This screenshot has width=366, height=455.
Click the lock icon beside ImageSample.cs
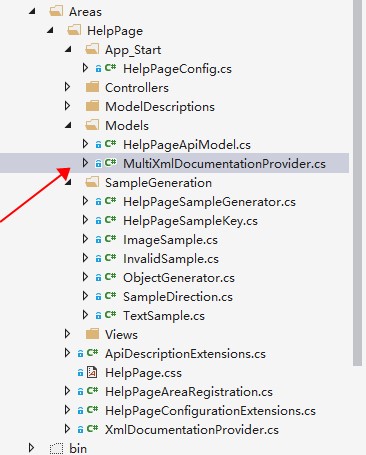[98, 240]
